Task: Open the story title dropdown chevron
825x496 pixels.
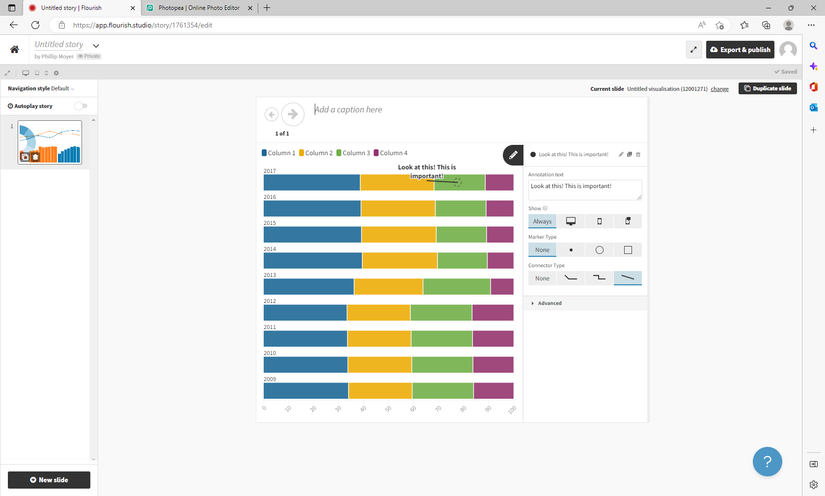Action: point(97,45)
